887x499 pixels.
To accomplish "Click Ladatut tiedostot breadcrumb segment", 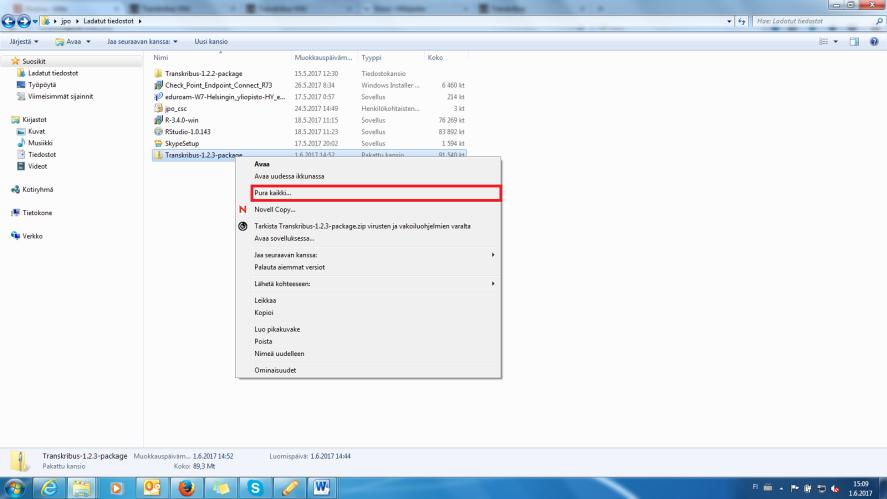I will 109,21.
